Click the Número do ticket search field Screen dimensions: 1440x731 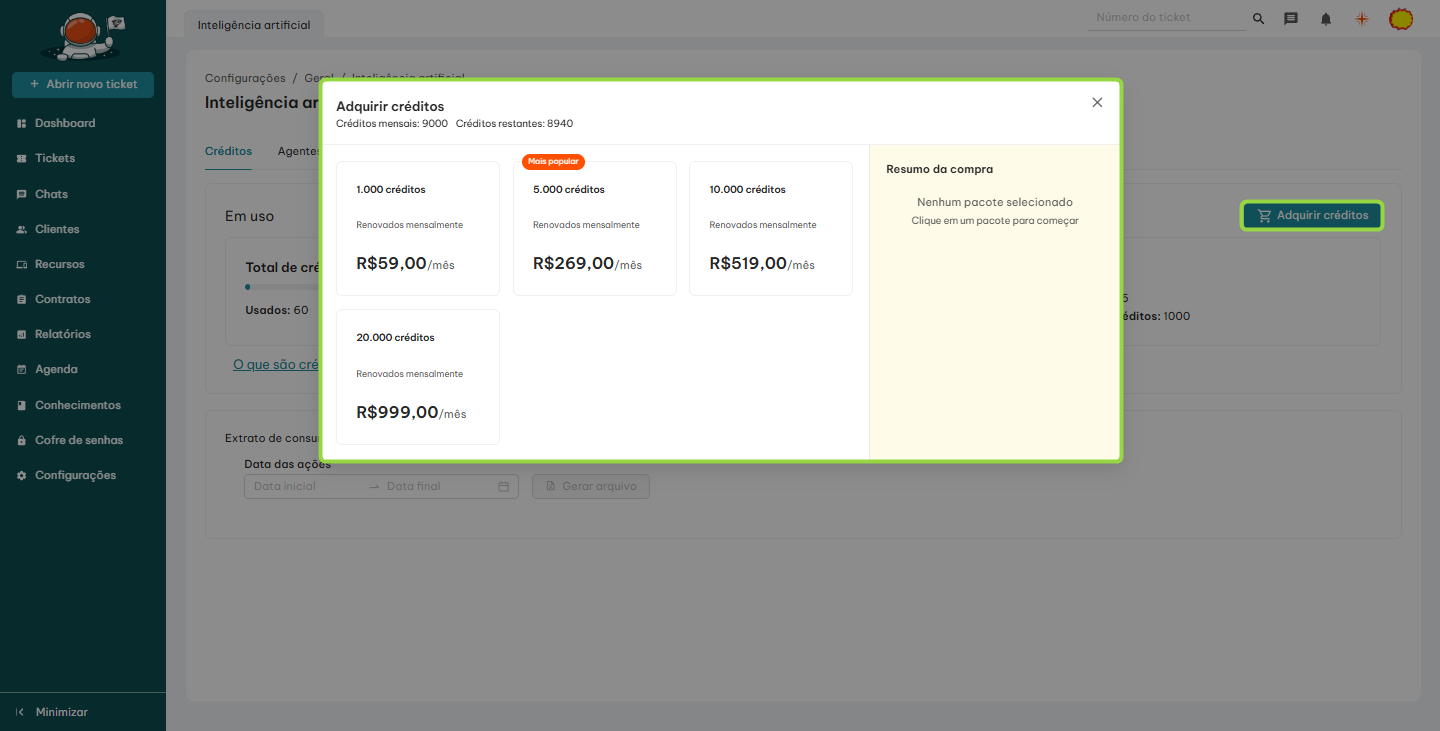1165,18
